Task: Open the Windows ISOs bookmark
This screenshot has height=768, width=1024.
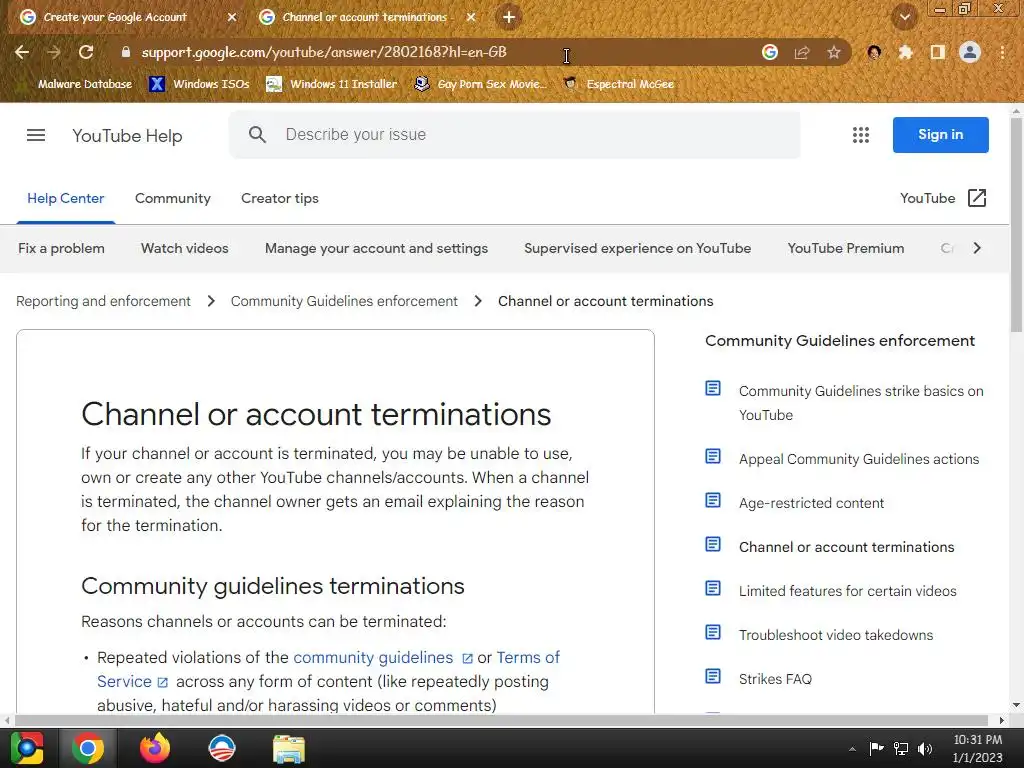Action: point(199,84)
